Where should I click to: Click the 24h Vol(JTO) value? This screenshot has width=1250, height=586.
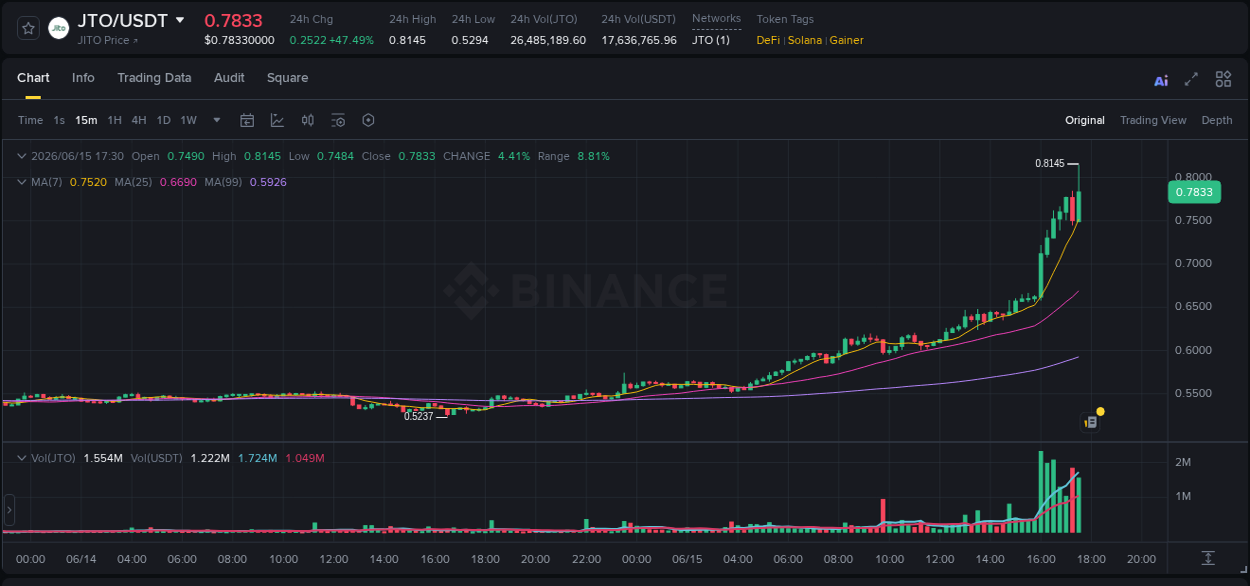[548, 41]
